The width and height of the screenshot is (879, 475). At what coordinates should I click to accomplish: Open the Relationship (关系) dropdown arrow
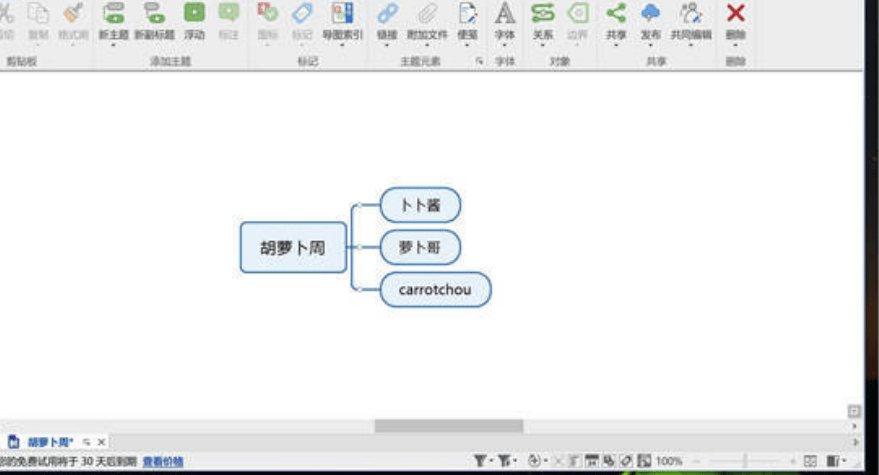543,45
